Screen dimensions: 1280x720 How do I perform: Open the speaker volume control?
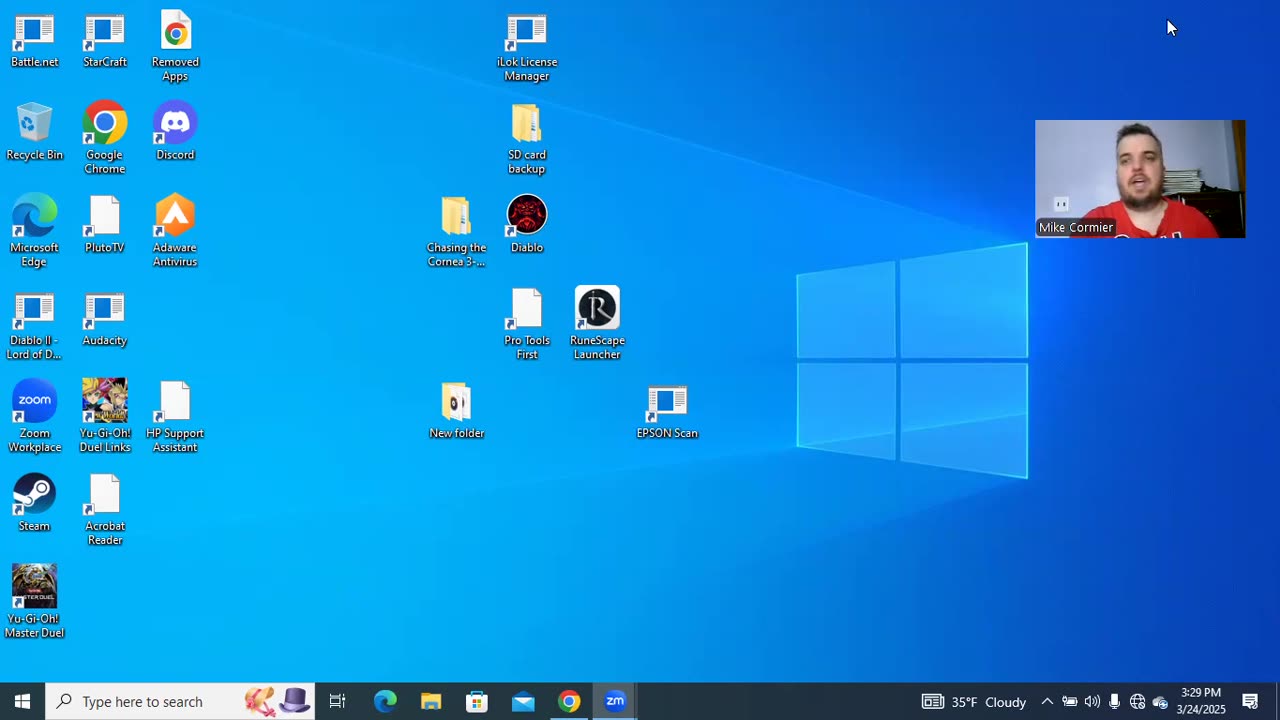point(1092,701)
